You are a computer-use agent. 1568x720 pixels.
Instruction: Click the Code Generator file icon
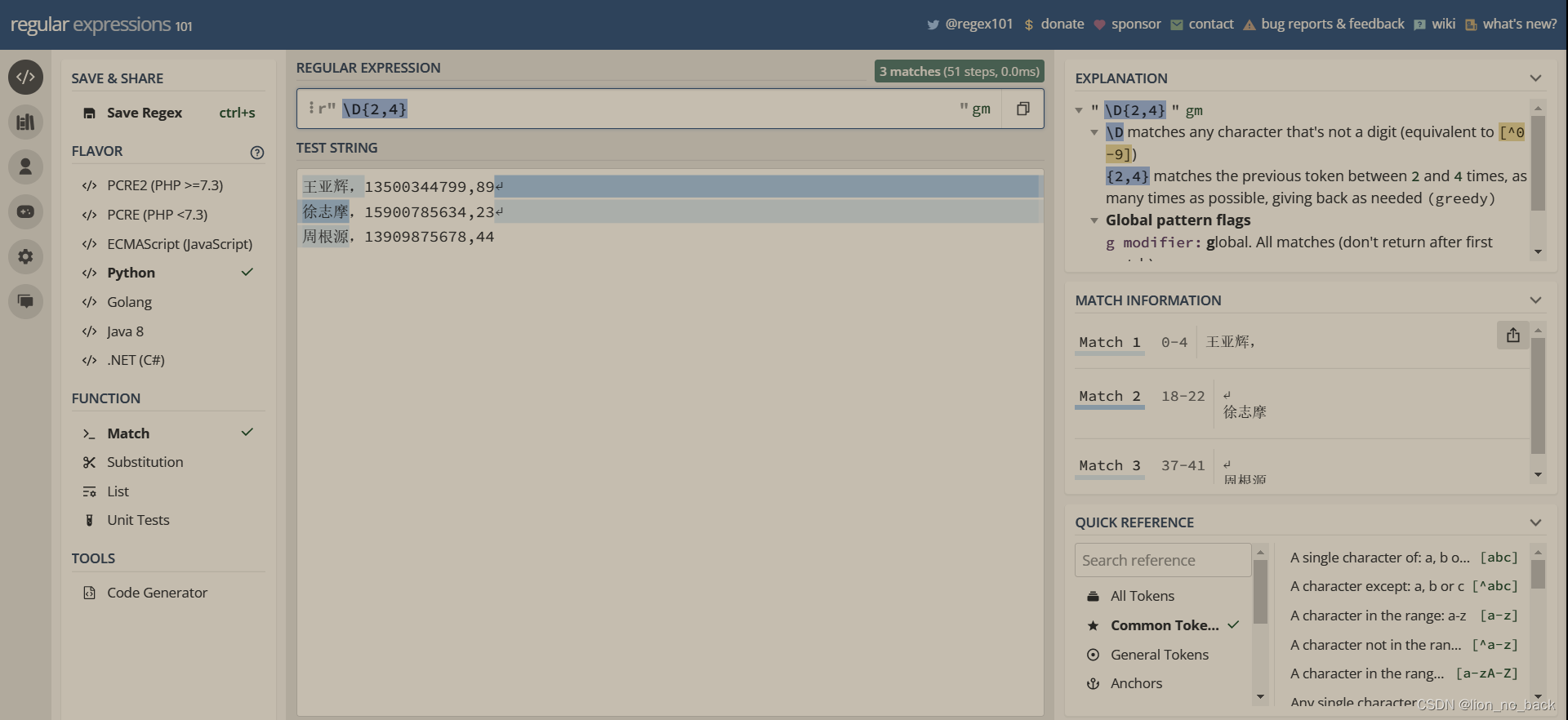pyautogui.click(x=89, y=593)
